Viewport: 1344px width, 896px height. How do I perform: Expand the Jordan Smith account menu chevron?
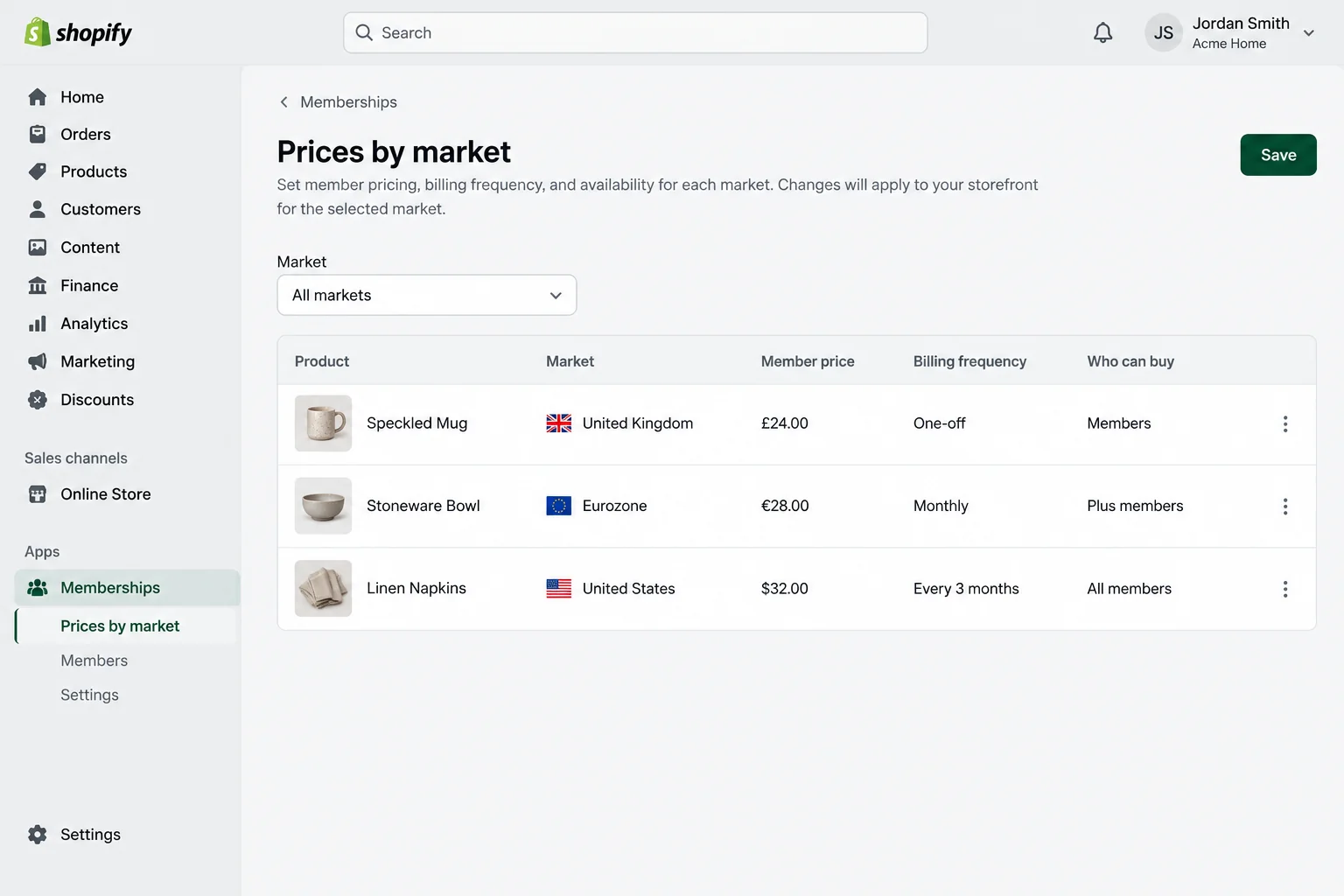(x=1309, y=33)
